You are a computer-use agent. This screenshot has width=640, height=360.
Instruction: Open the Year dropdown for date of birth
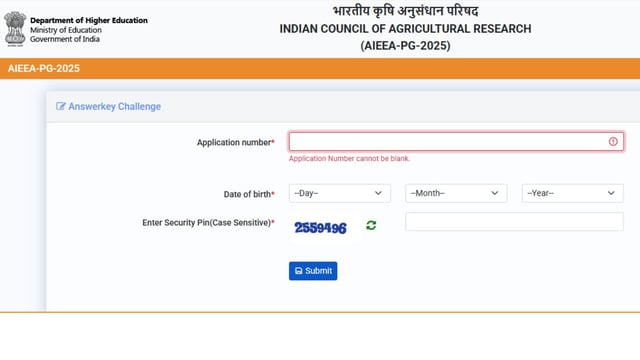[572, 193]
